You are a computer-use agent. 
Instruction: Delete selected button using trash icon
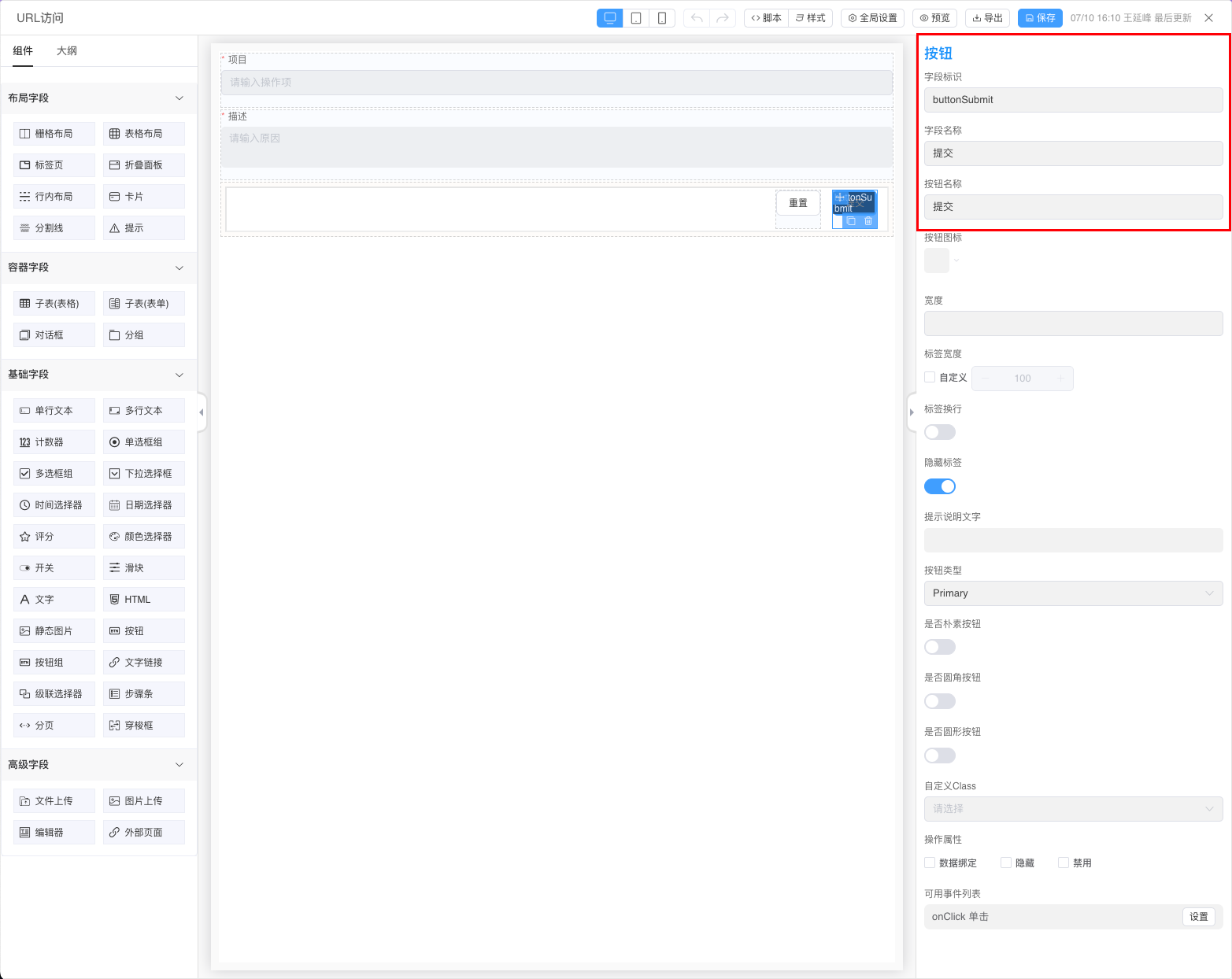[x=868, y=221]
